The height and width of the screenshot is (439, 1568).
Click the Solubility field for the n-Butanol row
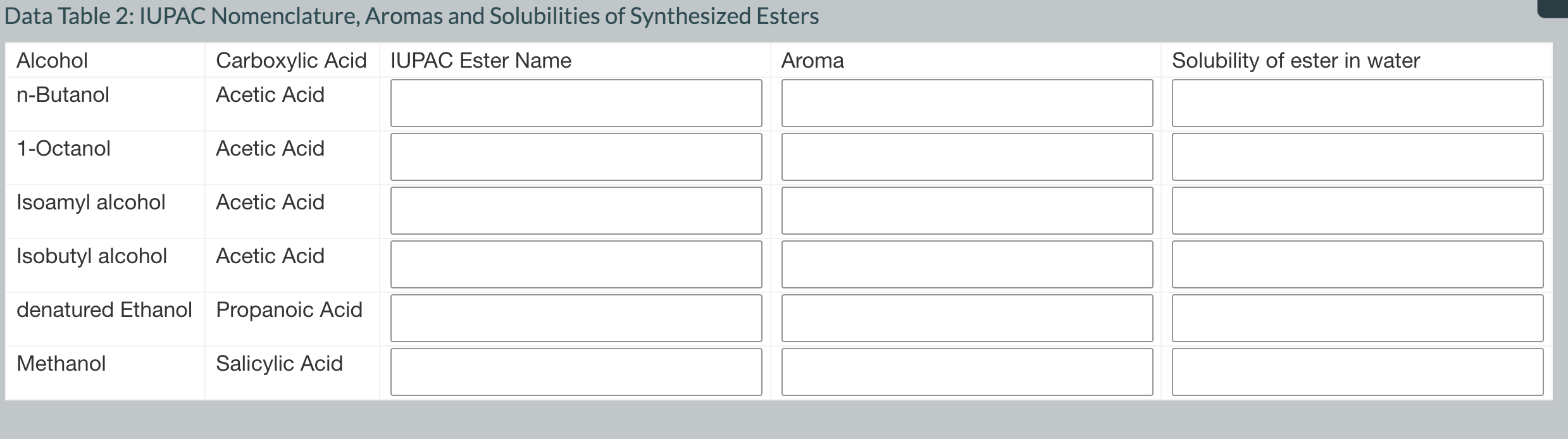[x=1357, y=103]
